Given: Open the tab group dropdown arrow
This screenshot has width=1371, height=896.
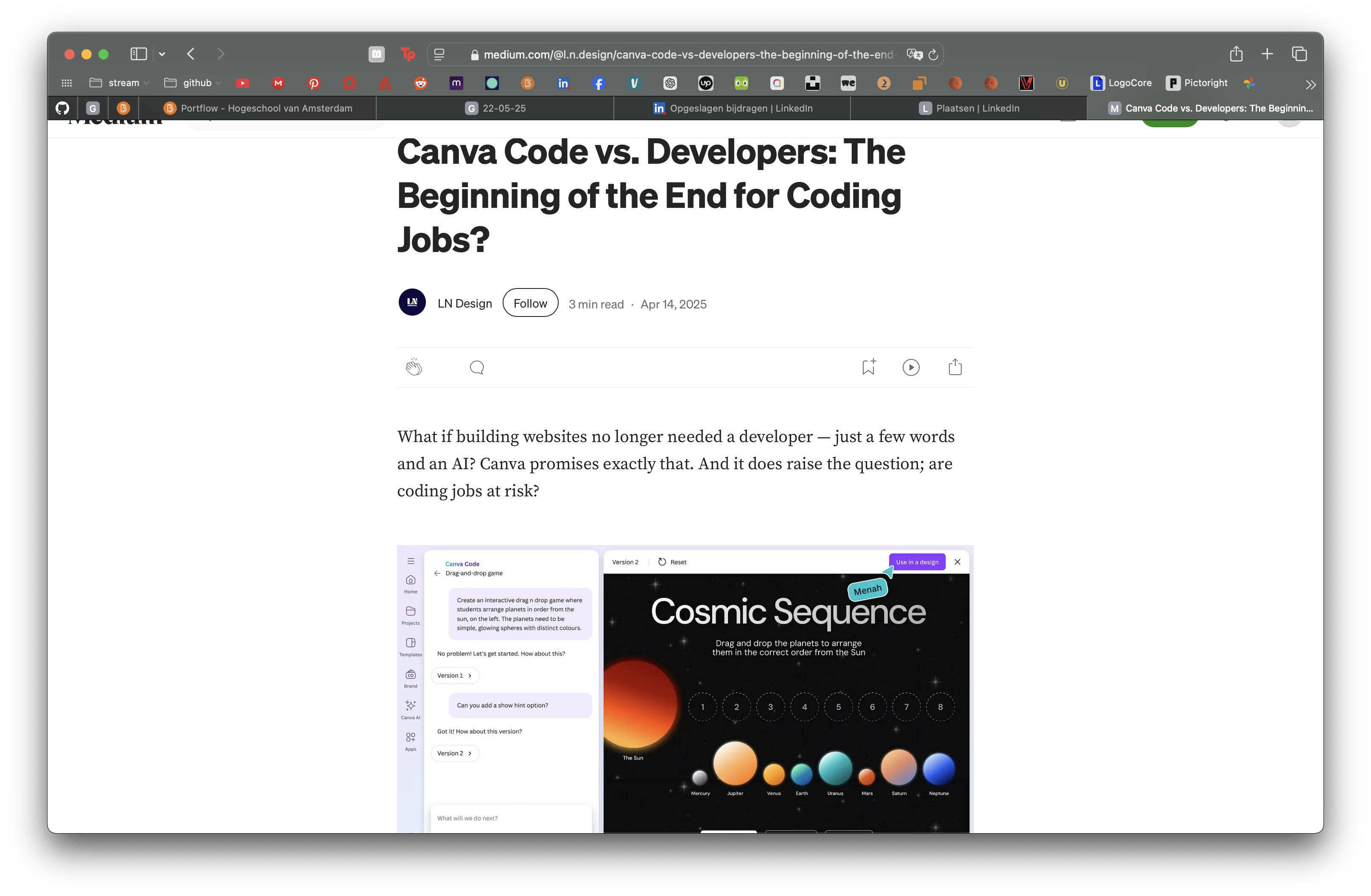Looking at the screenshot, I should [162, 54].
